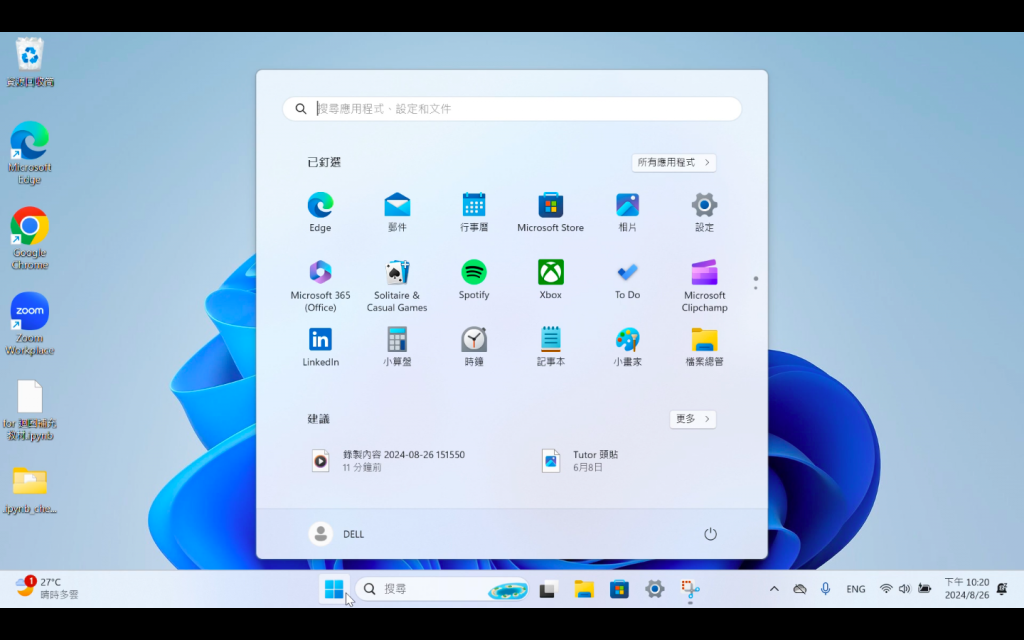Click the volume speaker tray icon
This screenshot has height=640, width=1024.
pyautogui.click(x=904, y=589)
